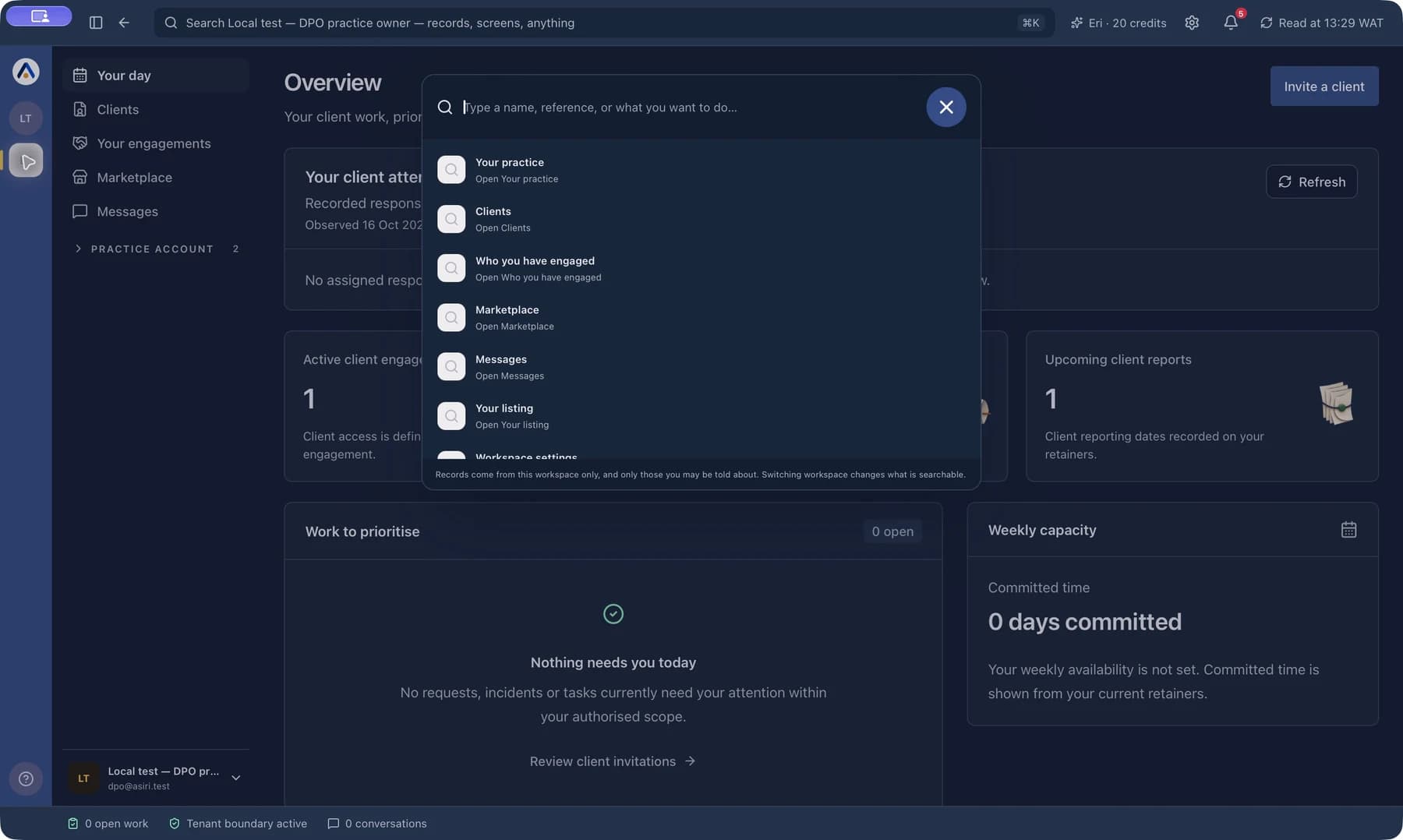Click the account switcher pill at top left
1403x840 pixels.
tap(39, 16)
